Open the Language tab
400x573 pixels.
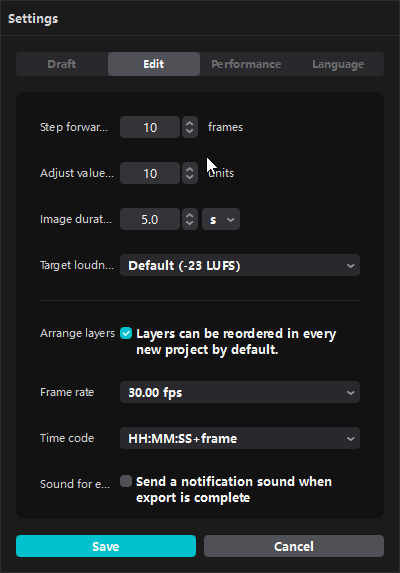coord(338,64)
